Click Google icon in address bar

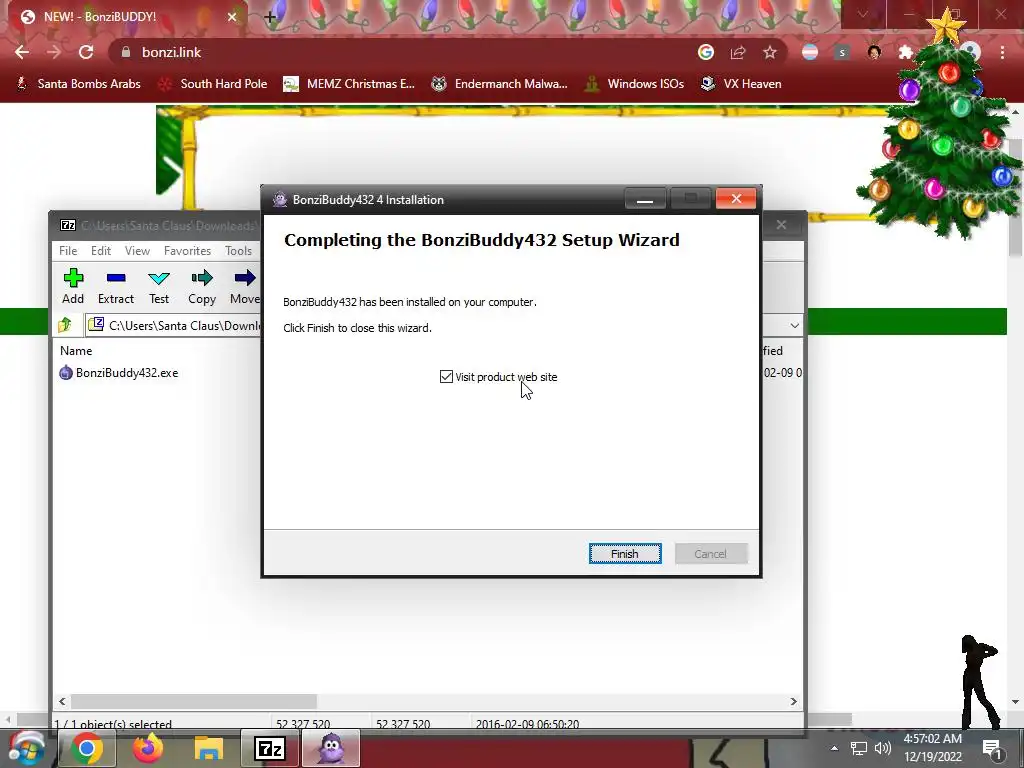tap(706, 52)
